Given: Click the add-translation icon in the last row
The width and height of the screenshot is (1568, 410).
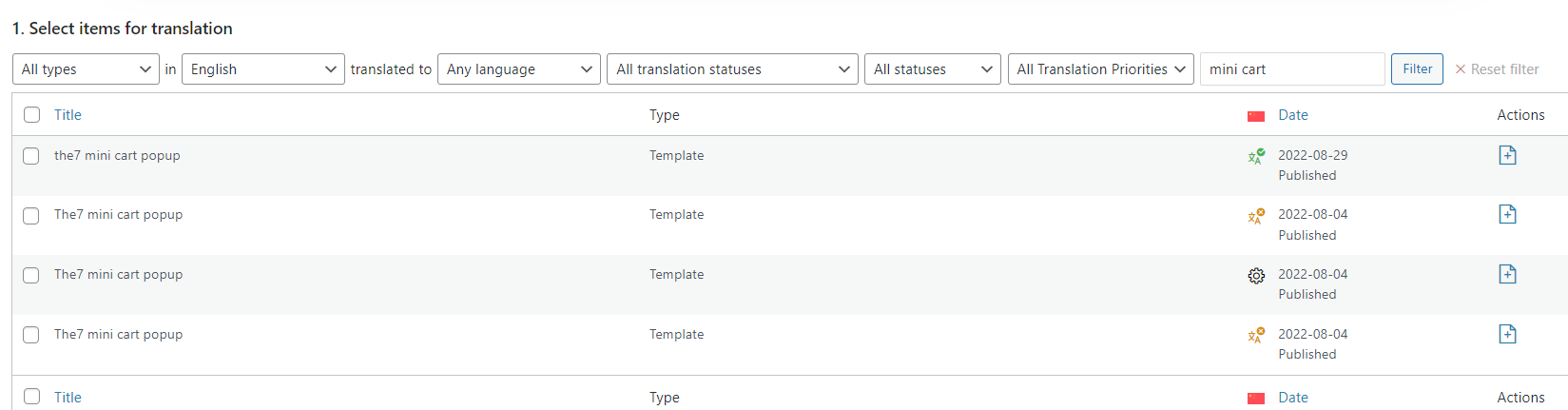Looking at the screenshot, I should pos(1507,334).
